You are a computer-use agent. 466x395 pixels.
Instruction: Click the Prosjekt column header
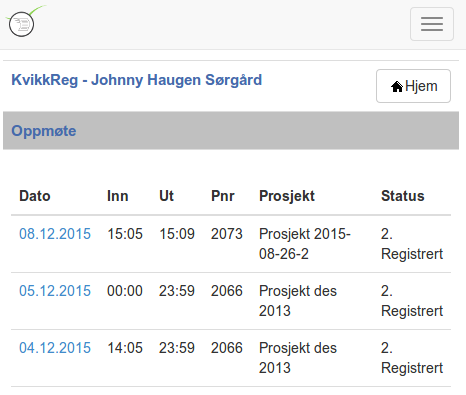[x=287, y=196]
